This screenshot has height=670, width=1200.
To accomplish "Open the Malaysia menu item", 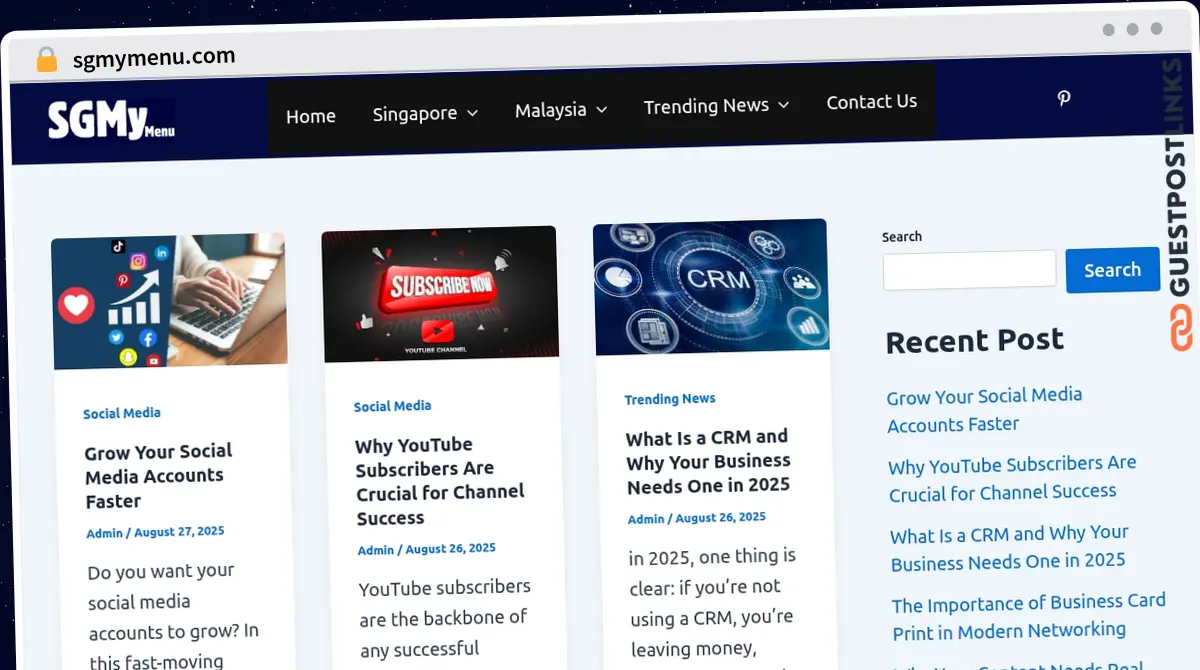I will pos(550,110).
